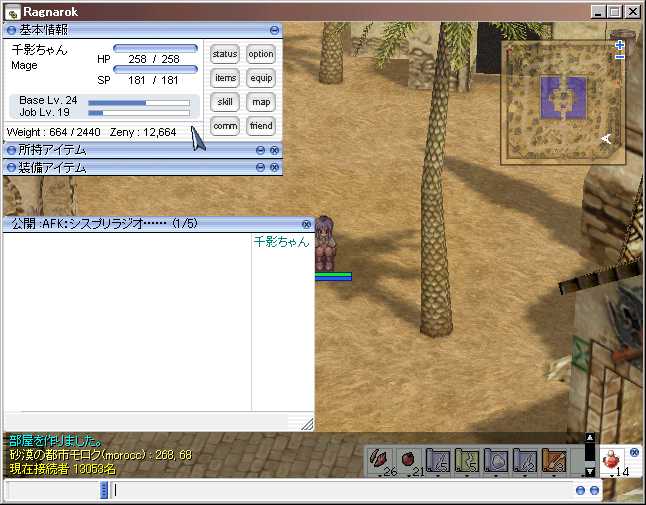This screenshot has width=646, height=505.
Task: Expand the 装備アイテム panel with minus icon
Action: (x=260, y=167)
